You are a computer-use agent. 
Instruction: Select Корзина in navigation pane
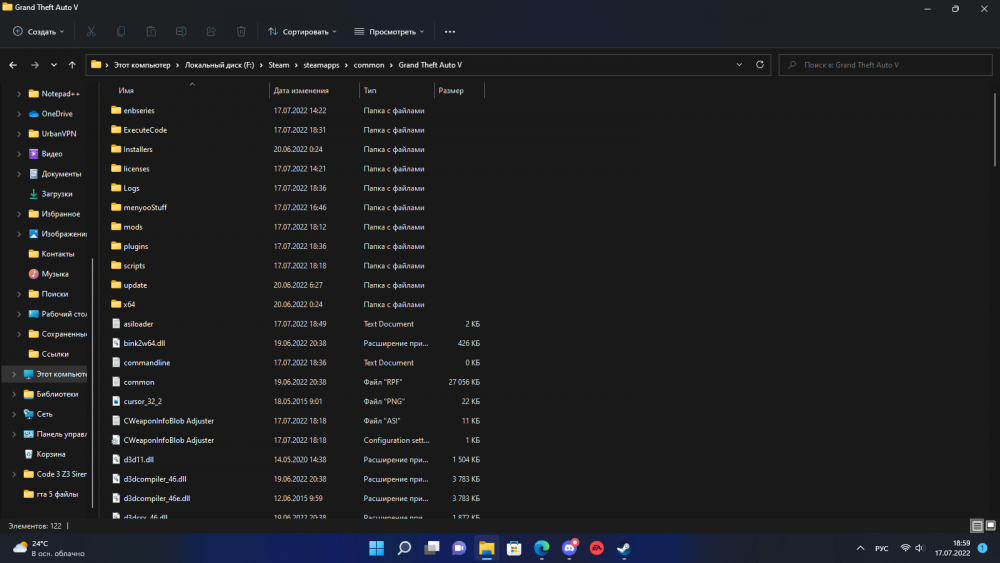coord(51,454)
